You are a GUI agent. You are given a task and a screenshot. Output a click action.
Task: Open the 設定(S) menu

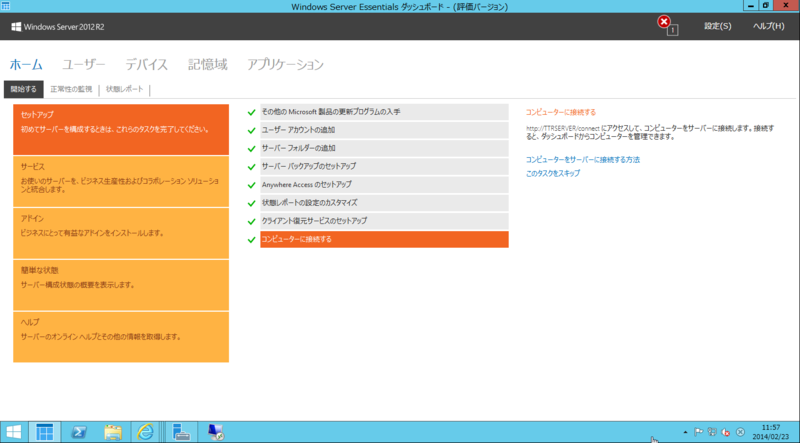click(717, 26)
